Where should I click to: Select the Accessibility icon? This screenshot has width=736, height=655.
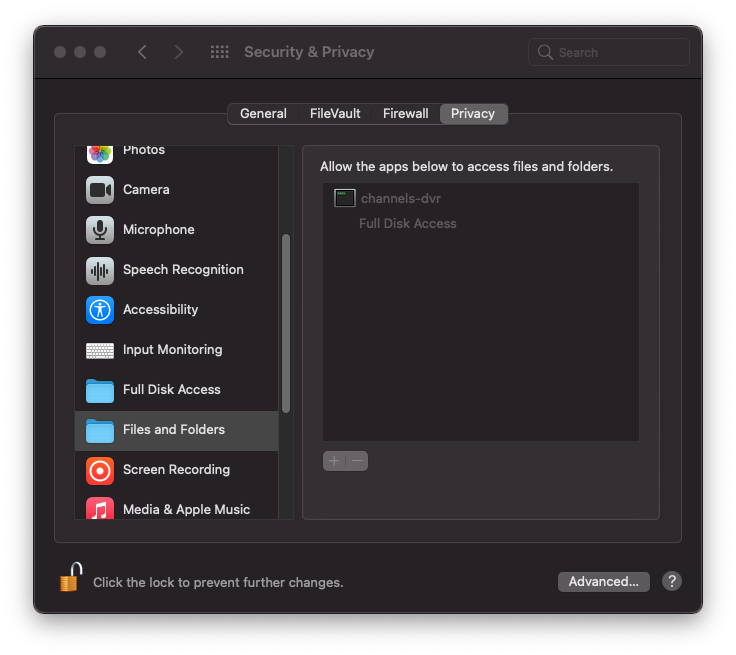pyautogui.click(x=100, y=310)
